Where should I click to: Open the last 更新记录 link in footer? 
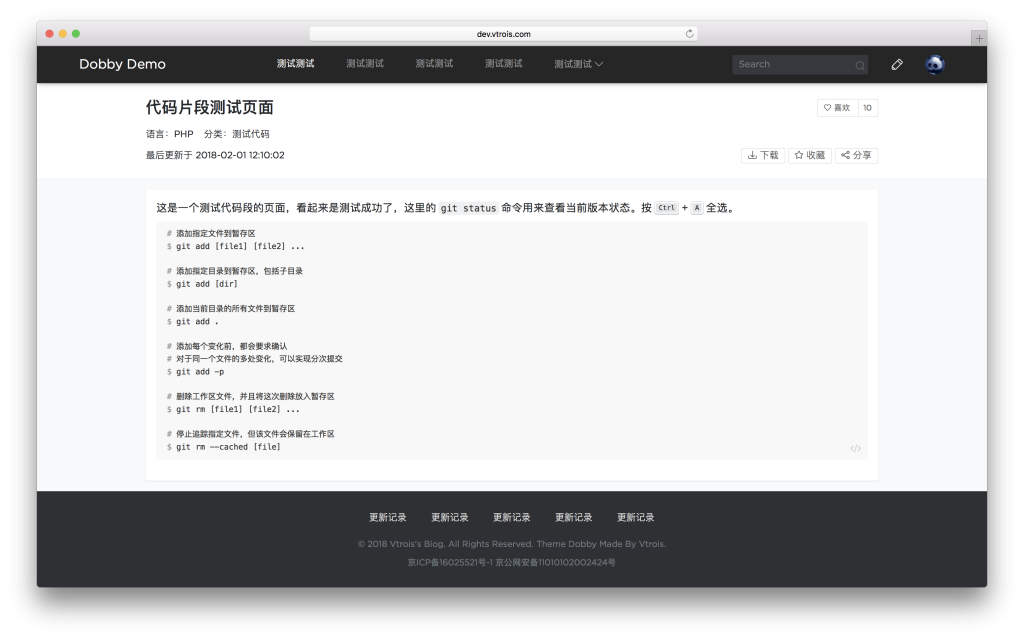tap(636, 517)
